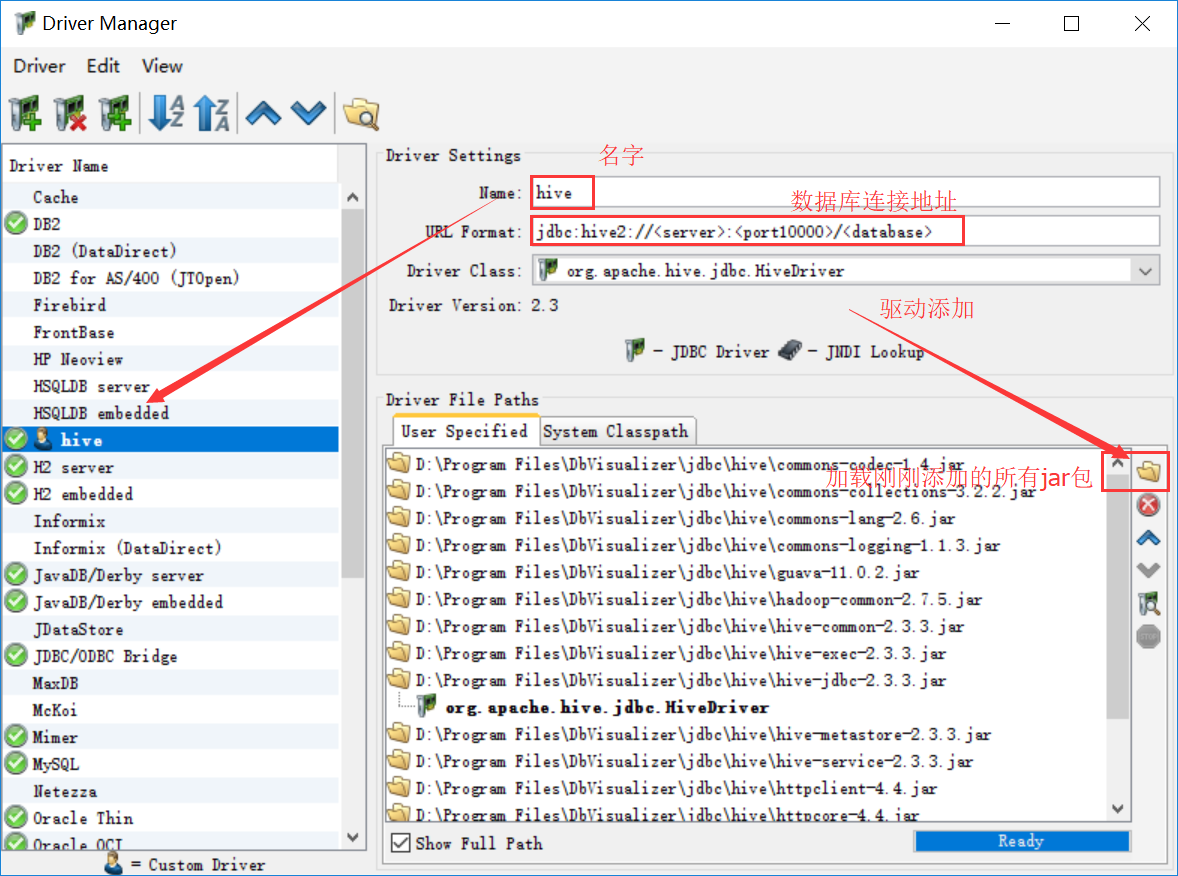Move selected driver up with toolbar arrow

263,113
